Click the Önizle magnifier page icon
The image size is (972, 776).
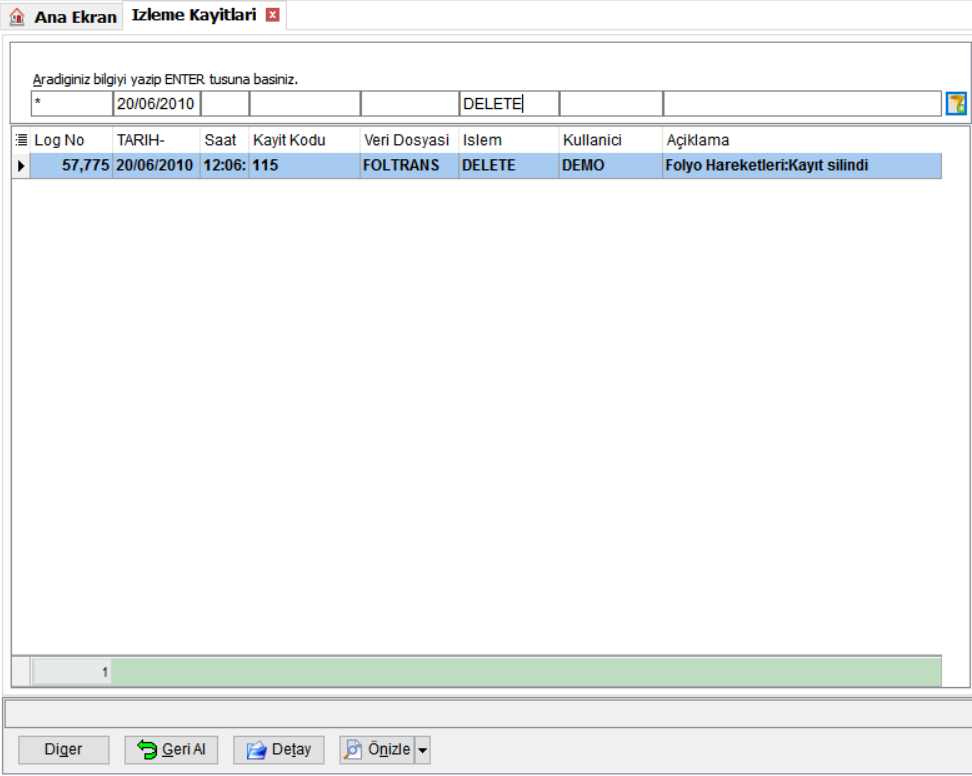coord(353,750)
